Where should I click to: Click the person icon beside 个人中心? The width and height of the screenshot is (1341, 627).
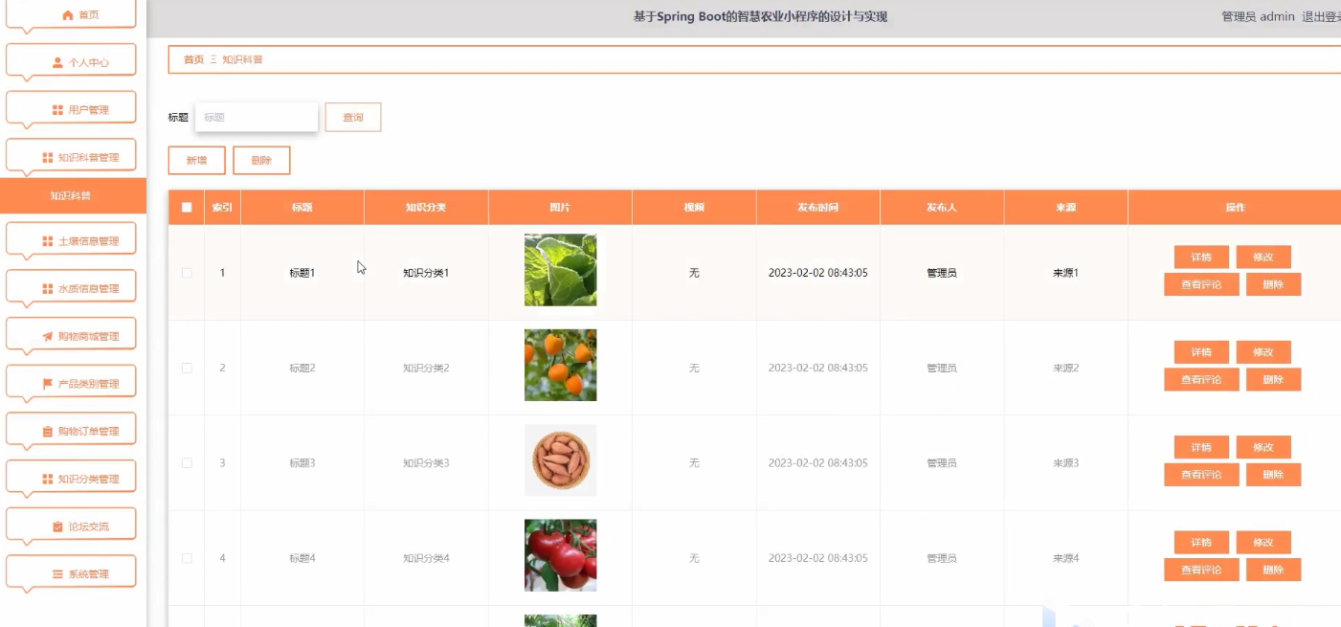[x=58, y=62]
